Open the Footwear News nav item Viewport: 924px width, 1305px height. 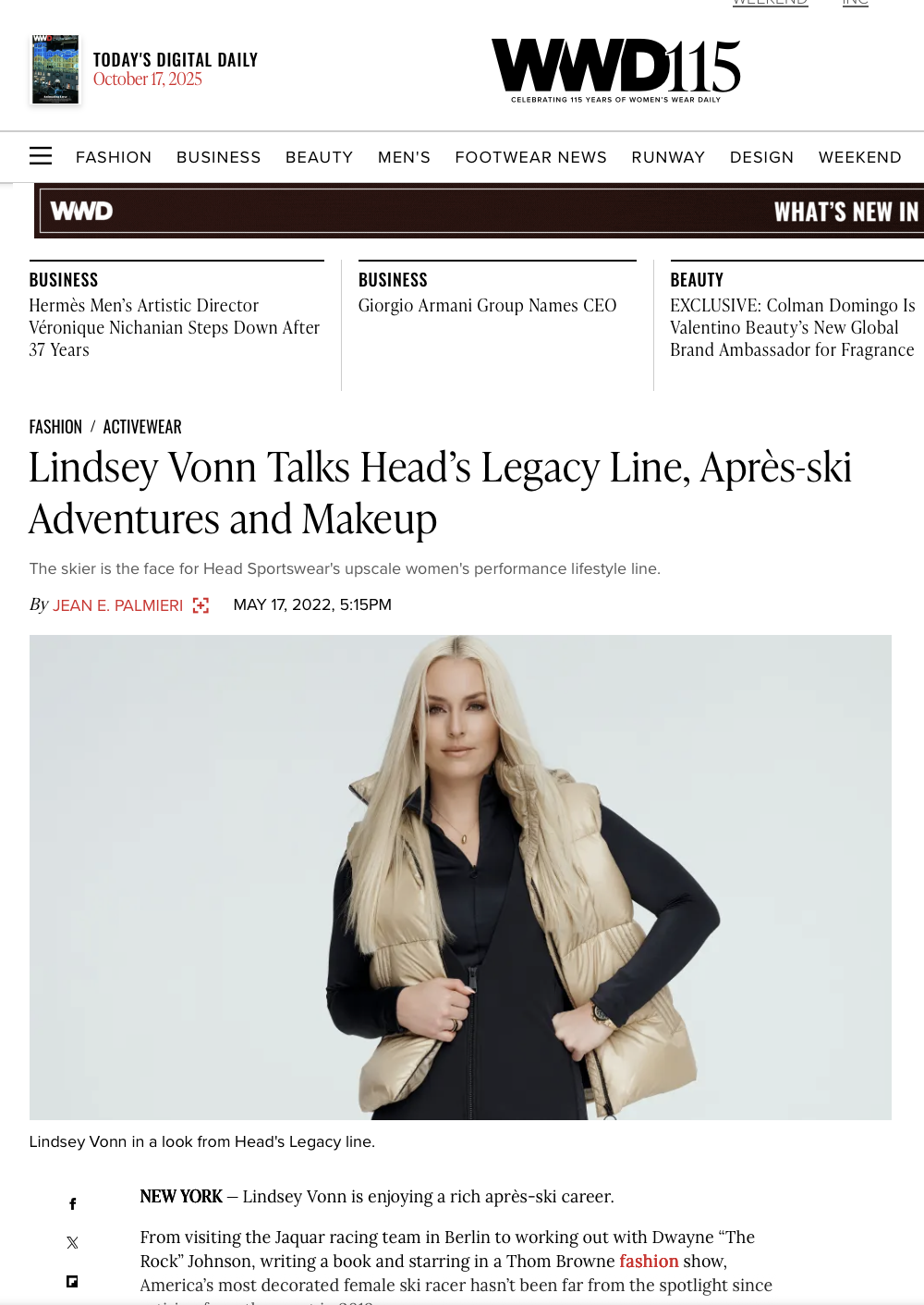coord(530,157)
